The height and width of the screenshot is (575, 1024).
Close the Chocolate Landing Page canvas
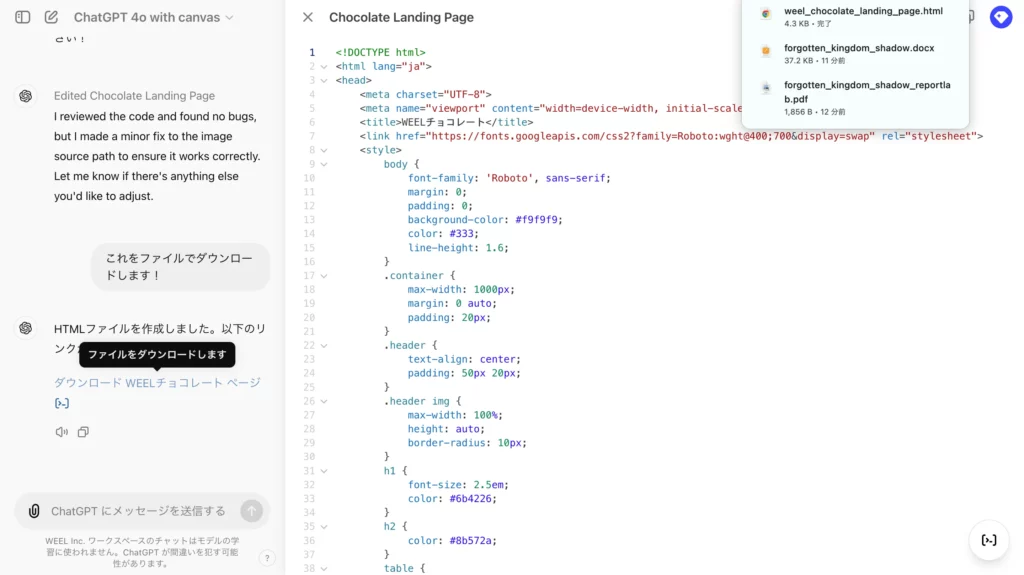[308, 17]
